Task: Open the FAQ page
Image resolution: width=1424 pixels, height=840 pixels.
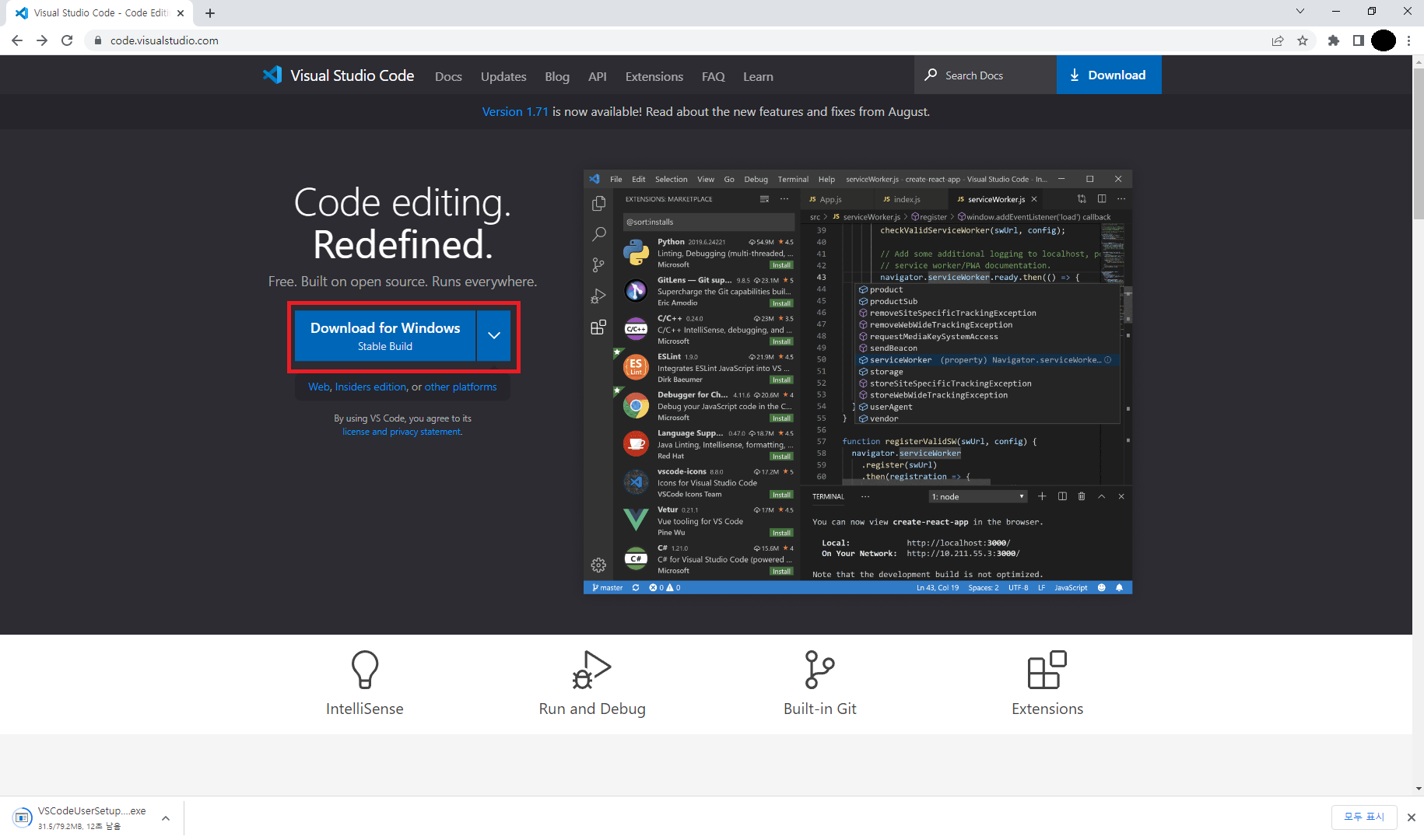Action: (x=714, y=76)
